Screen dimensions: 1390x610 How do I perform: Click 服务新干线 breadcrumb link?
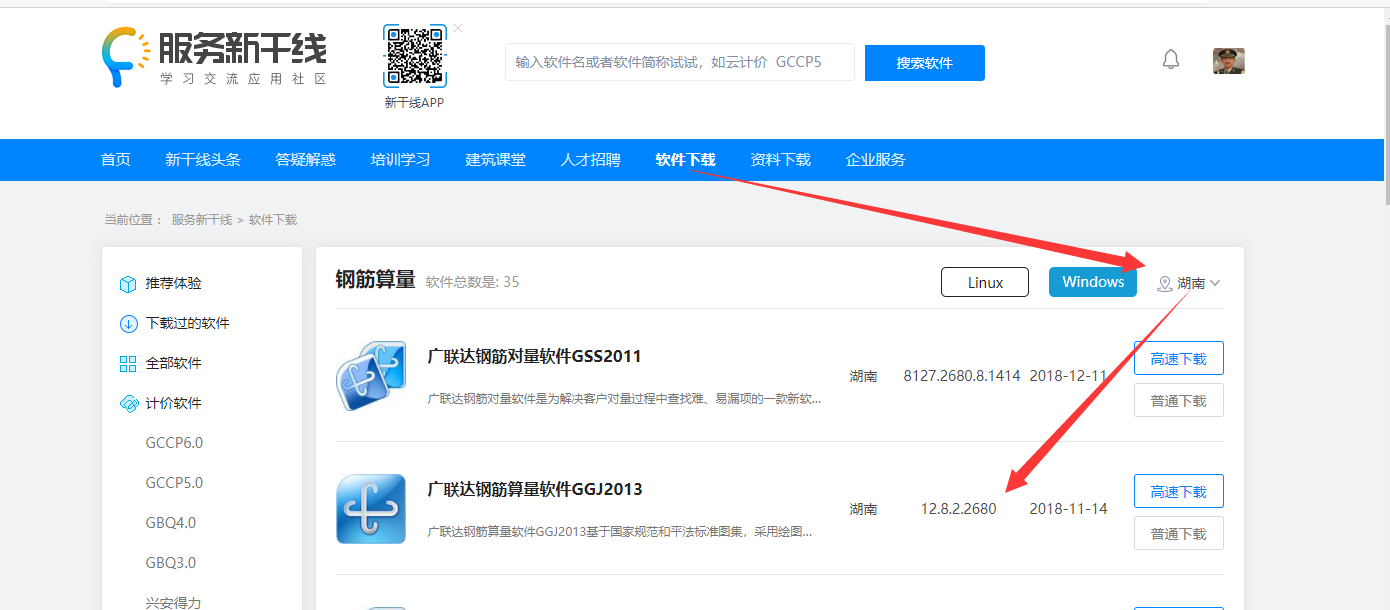pos(202,220)
